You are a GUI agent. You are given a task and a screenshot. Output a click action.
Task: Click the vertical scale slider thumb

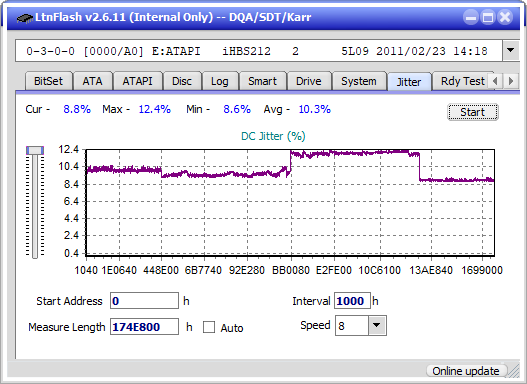click(35, 150)
